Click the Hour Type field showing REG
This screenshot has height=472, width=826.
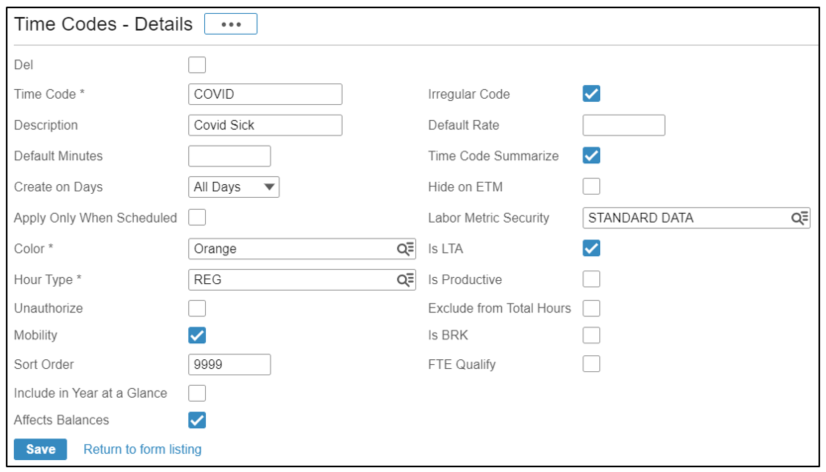302,280
